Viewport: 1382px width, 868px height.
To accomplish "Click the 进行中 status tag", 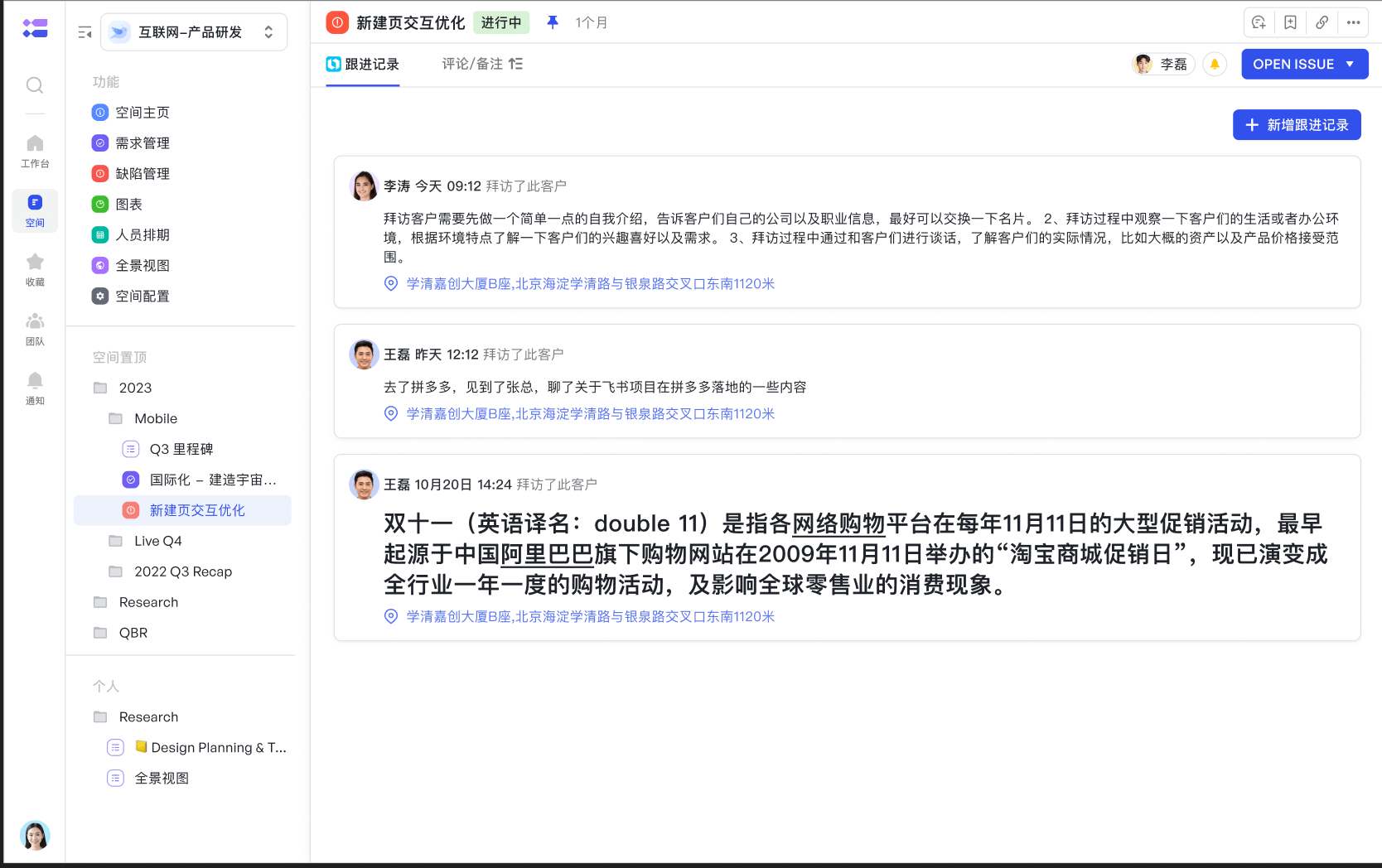I will (501, 23).
